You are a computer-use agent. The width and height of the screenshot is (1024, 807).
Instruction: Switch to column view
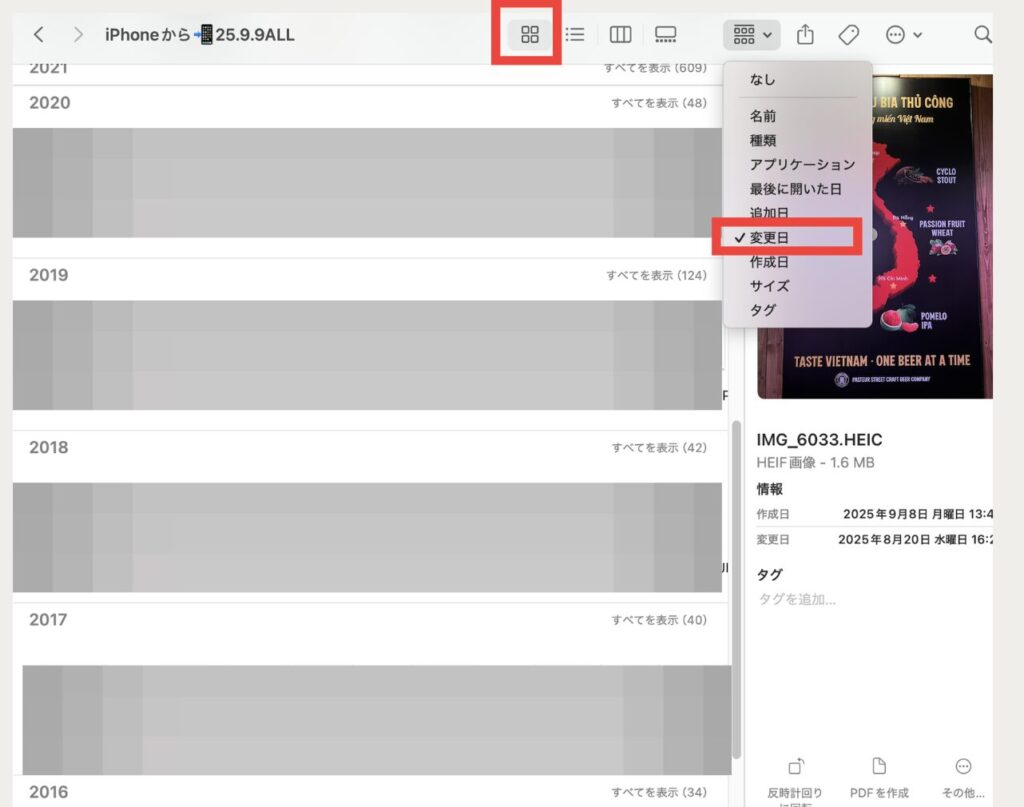tap(620, 35)
